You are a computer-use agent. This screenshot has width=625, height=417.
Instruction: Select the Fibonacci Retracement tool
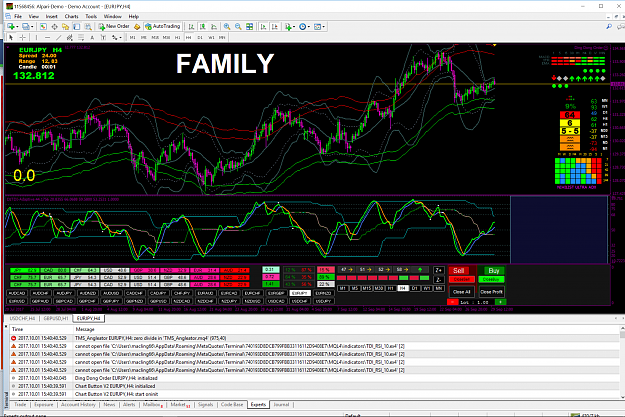click(81, 37)
